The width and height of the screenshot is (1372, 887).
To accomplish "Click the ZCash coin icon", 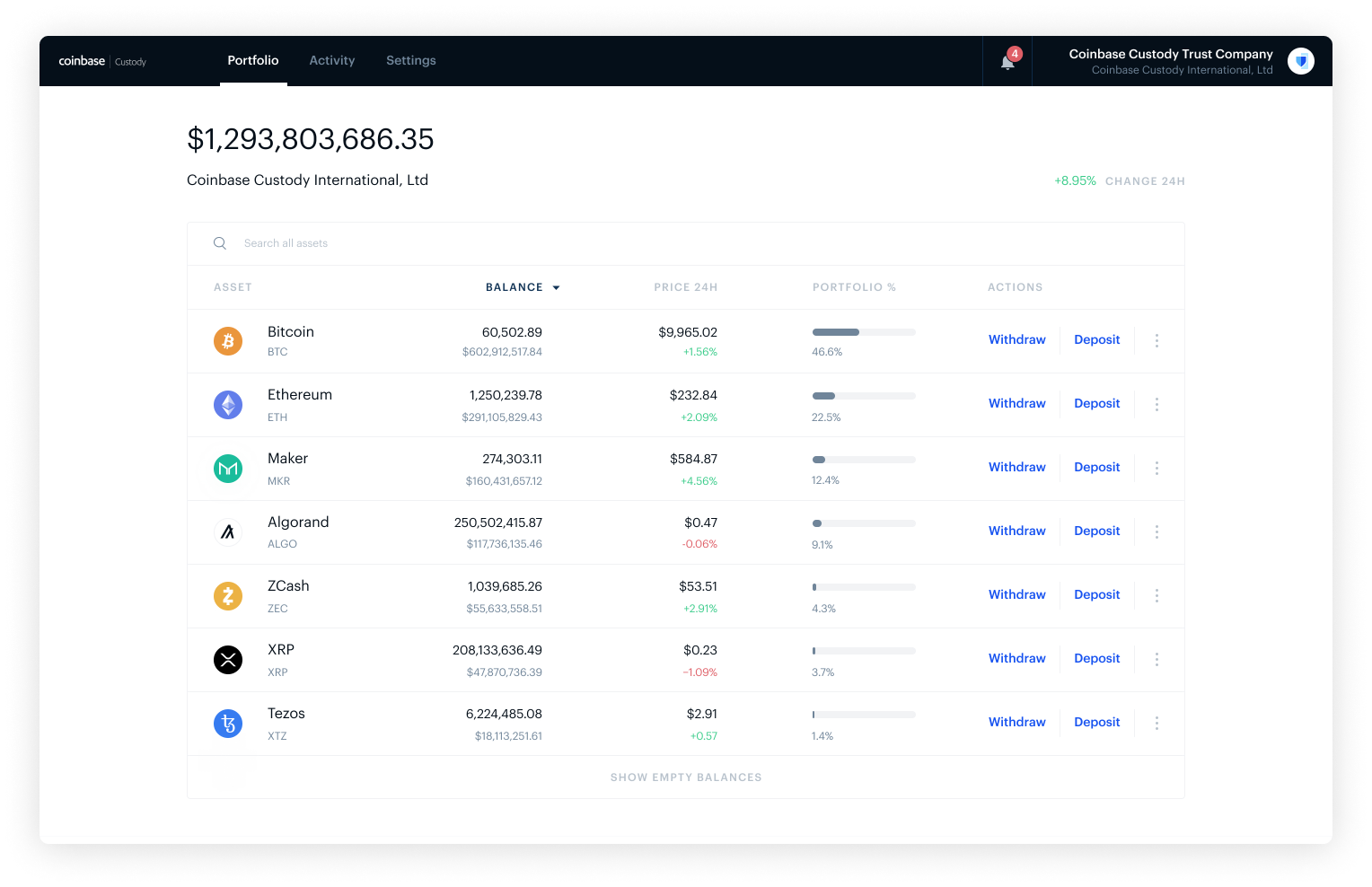I will [x=228, y=596].
